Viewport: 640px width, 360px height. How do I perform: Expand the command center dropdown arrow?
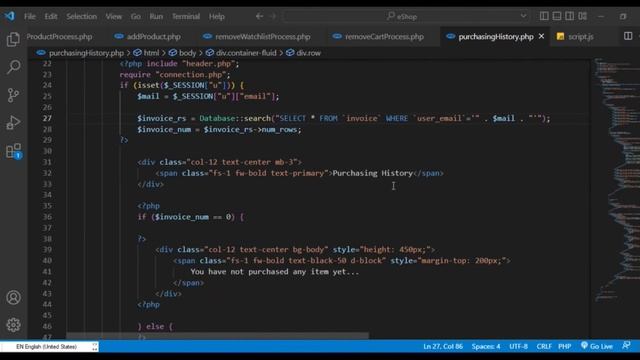[x=523, y=16]
